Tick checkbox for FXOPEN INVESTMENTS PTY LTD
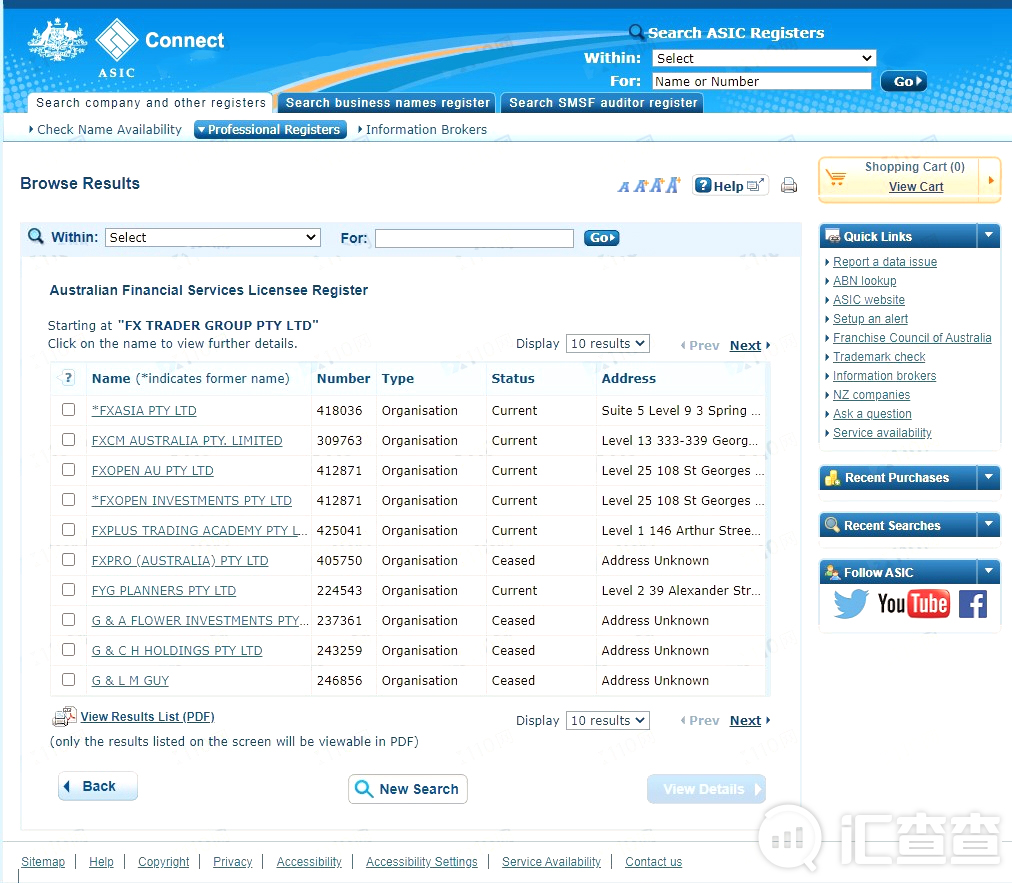Image resolution: width=1012 pixels, height=883 pixels. [68, 500]
